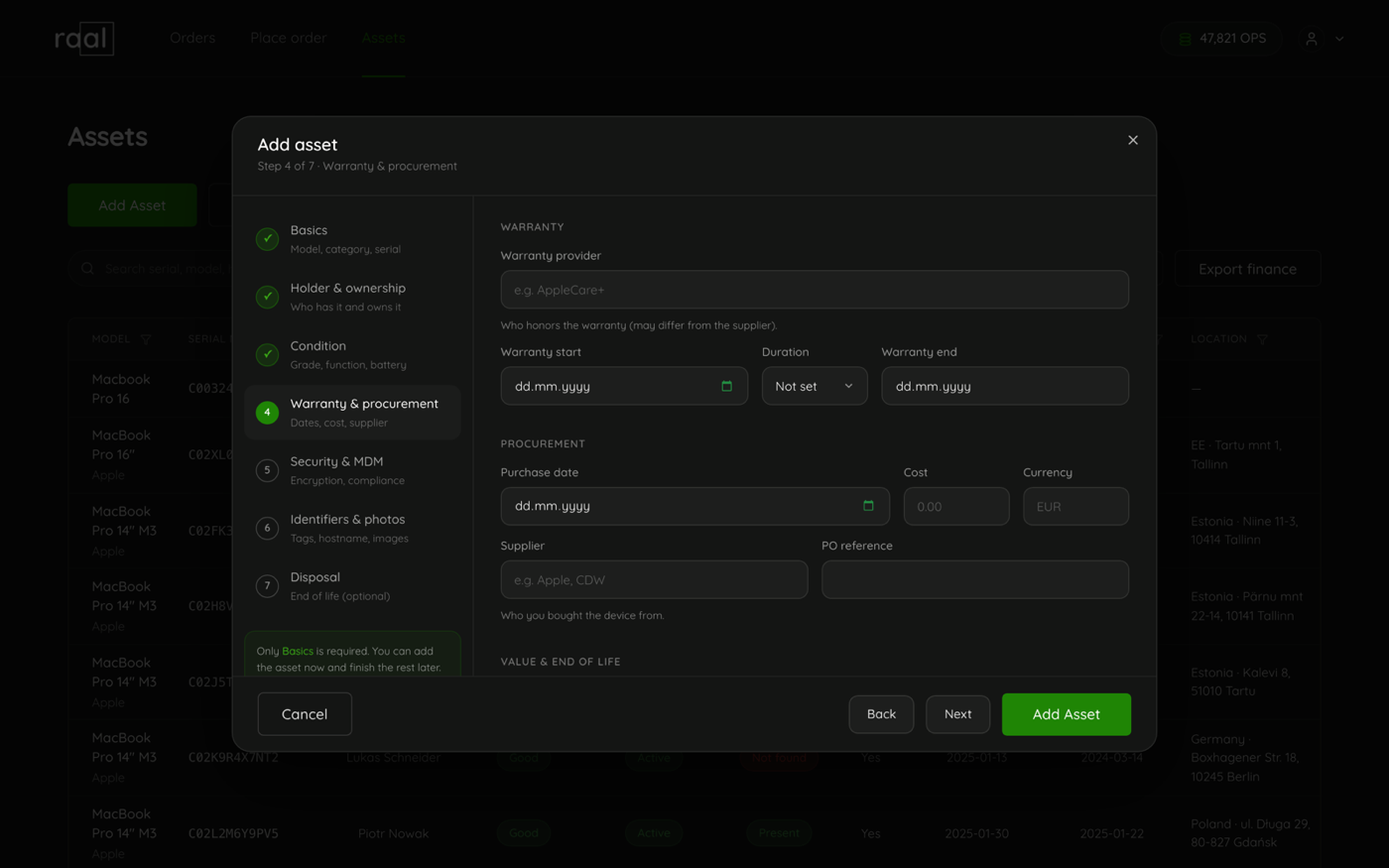Go to Condition step
Image resolution: width=1389 pixels, height=868 pixels.
coord(352,354)
